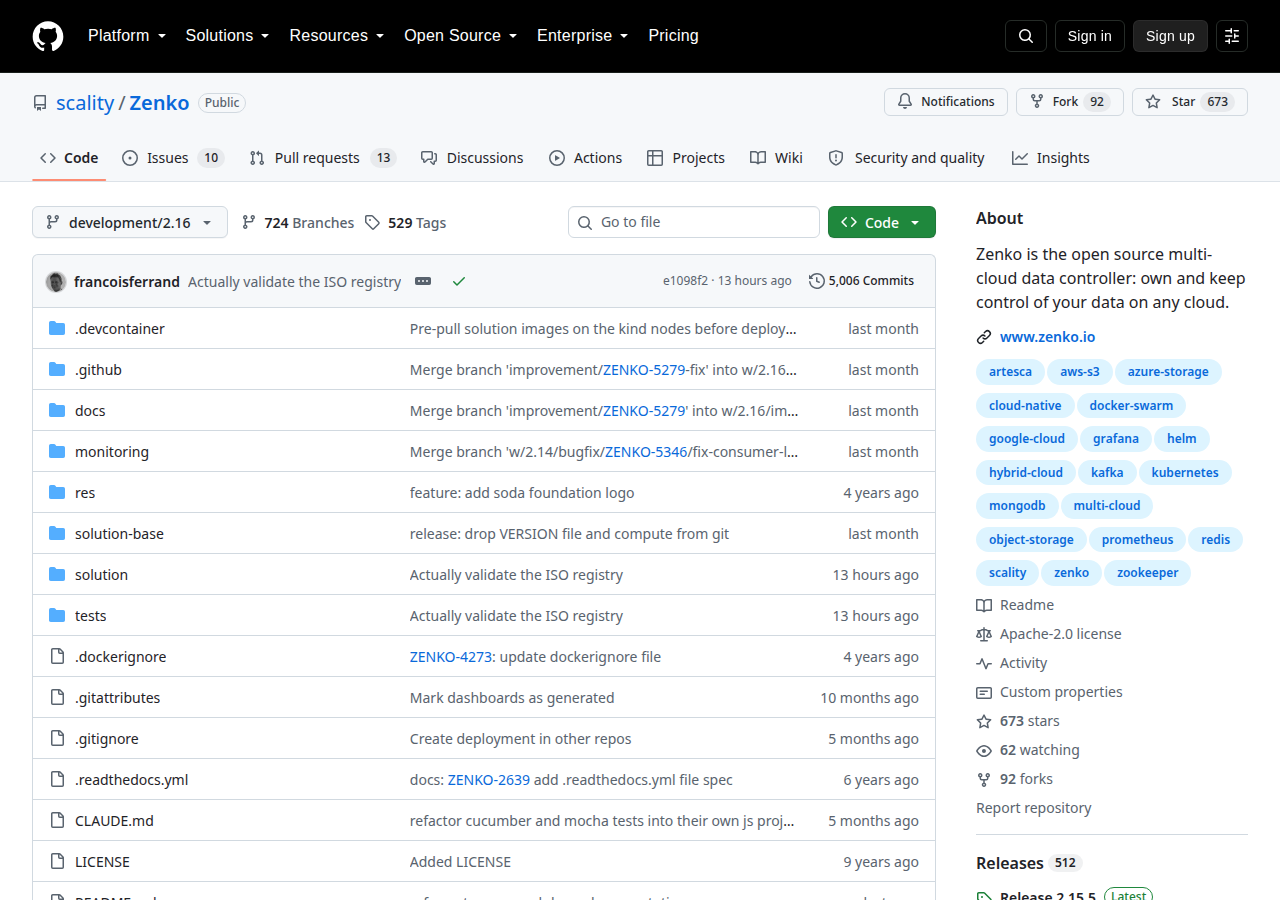Open the search magnifier icon
Viewport: 1280px width, 900px height.
point(1026,36)
